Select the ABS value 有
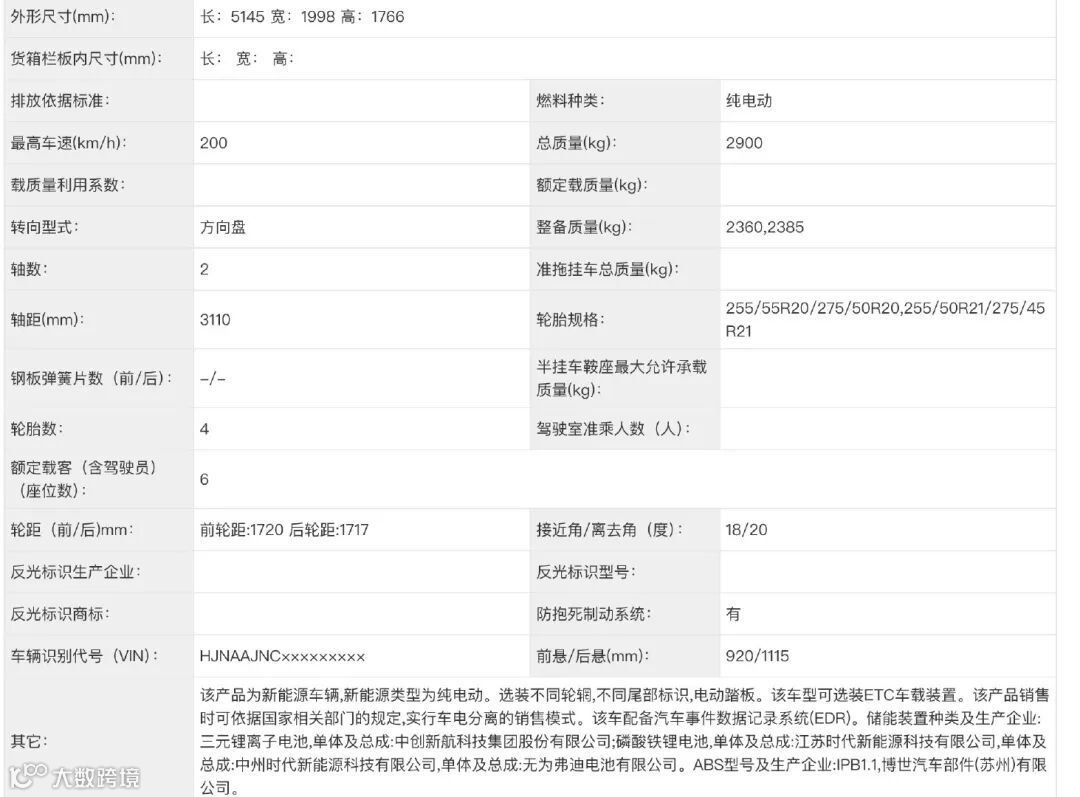 click(733, 614)
